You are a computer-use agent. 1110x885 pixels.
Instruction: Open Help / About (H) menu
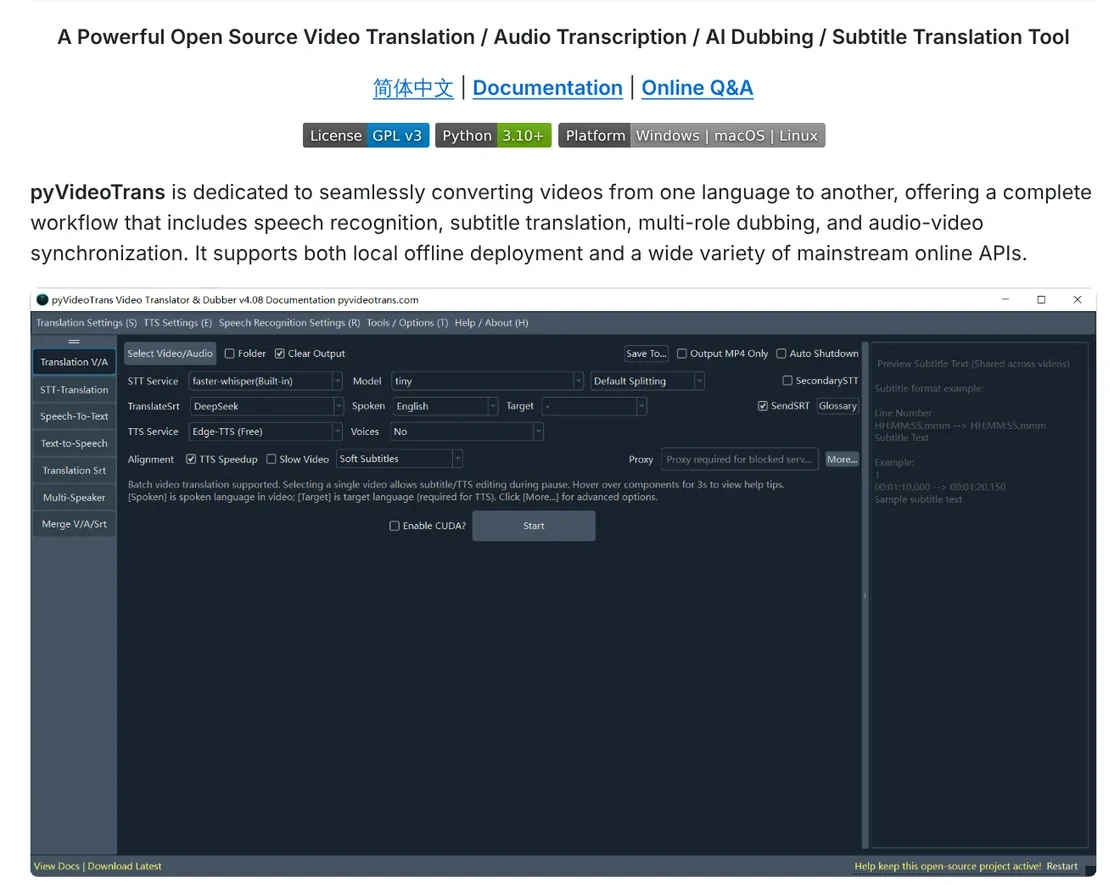tap(491, 323)
